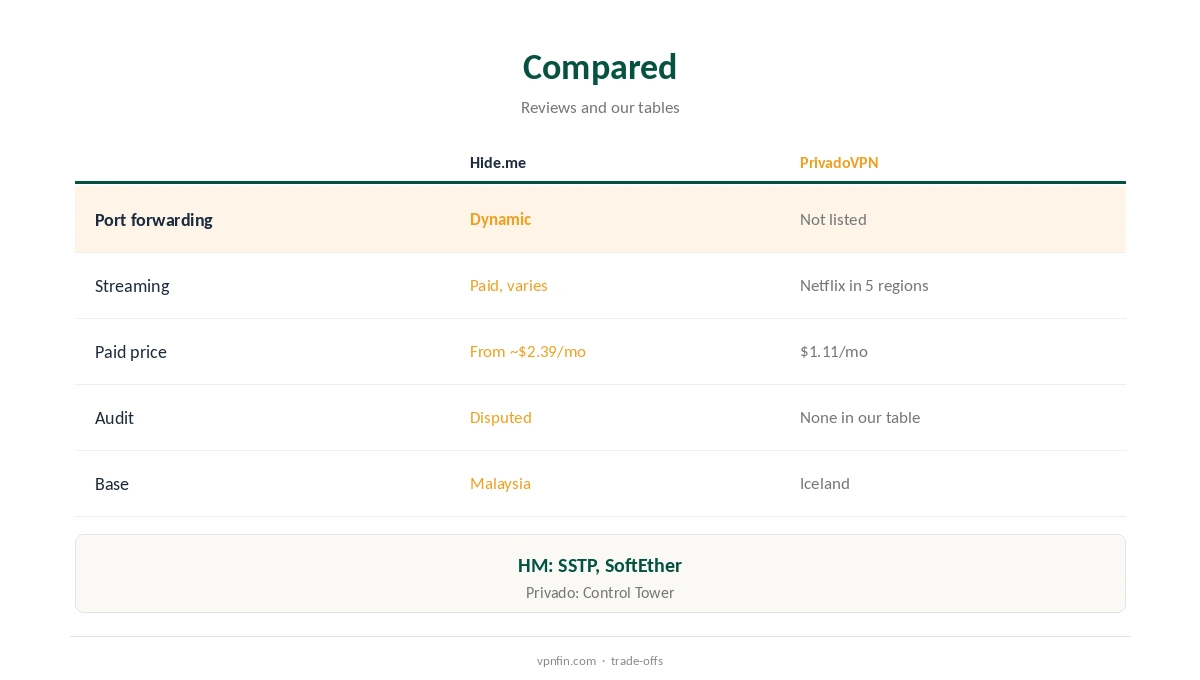1200x680 pixels.
Task: Click the 'From ~$2.39/mo' value
Action: coord(528,351)
